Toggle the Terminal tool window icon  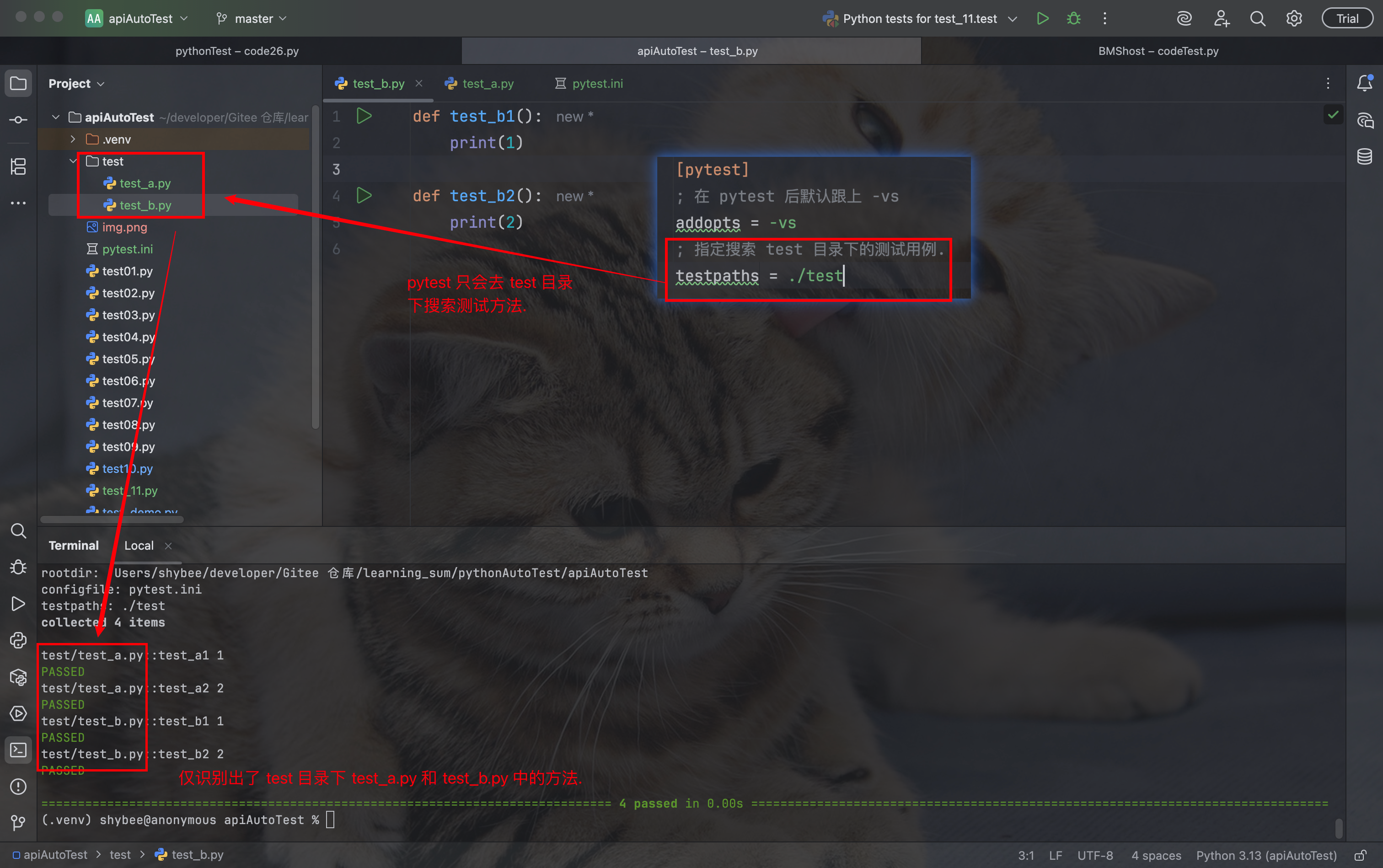click(x=18, y=750)
